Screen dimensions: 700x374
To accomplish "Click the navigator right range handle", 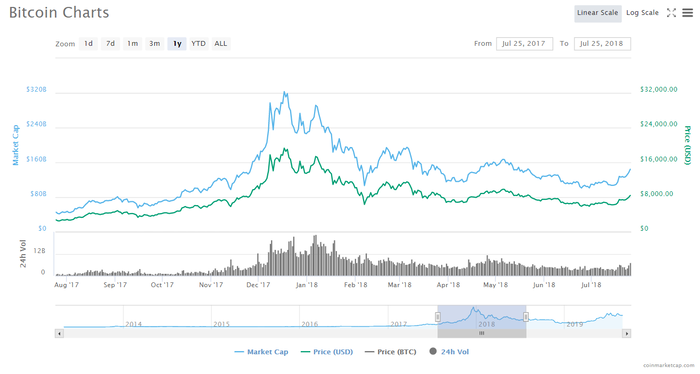I will [x=526, y=317].
